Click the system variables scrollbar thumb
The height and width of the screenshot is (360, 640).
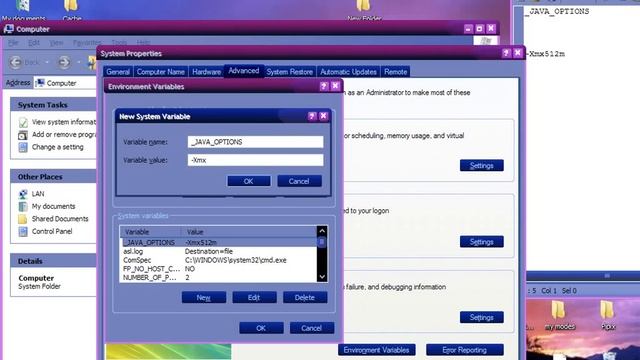[x=322, y=242]
